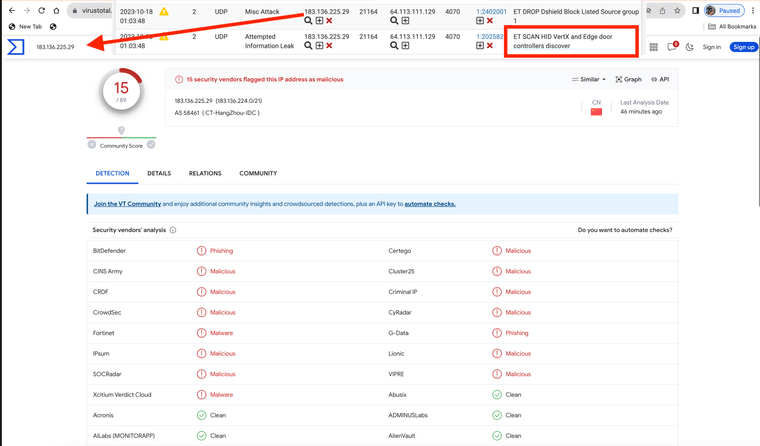Click destination IP magnifier in Misc Attack row
Image resolution: width=760 pixels, height=446 pixels.
(394, 20)
